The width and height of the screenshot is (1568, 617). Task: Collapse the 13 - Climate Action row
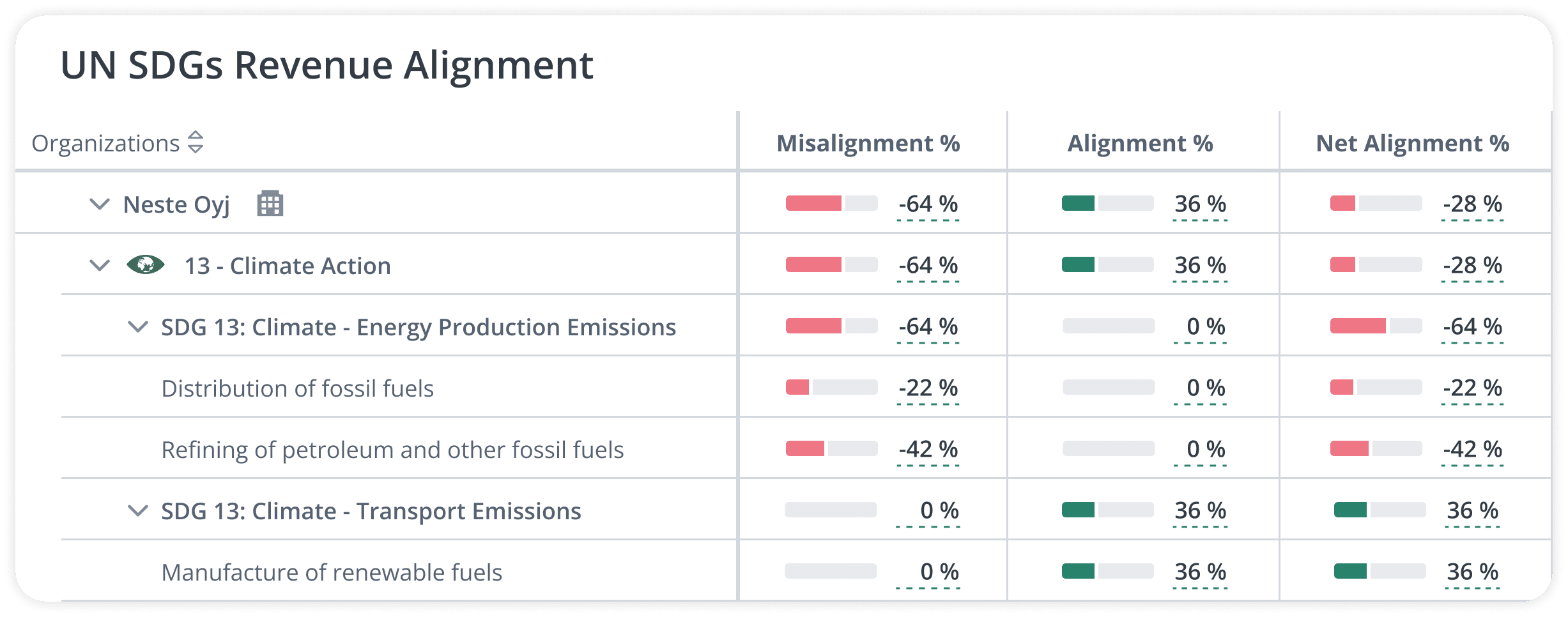click(x=100, y=265)
